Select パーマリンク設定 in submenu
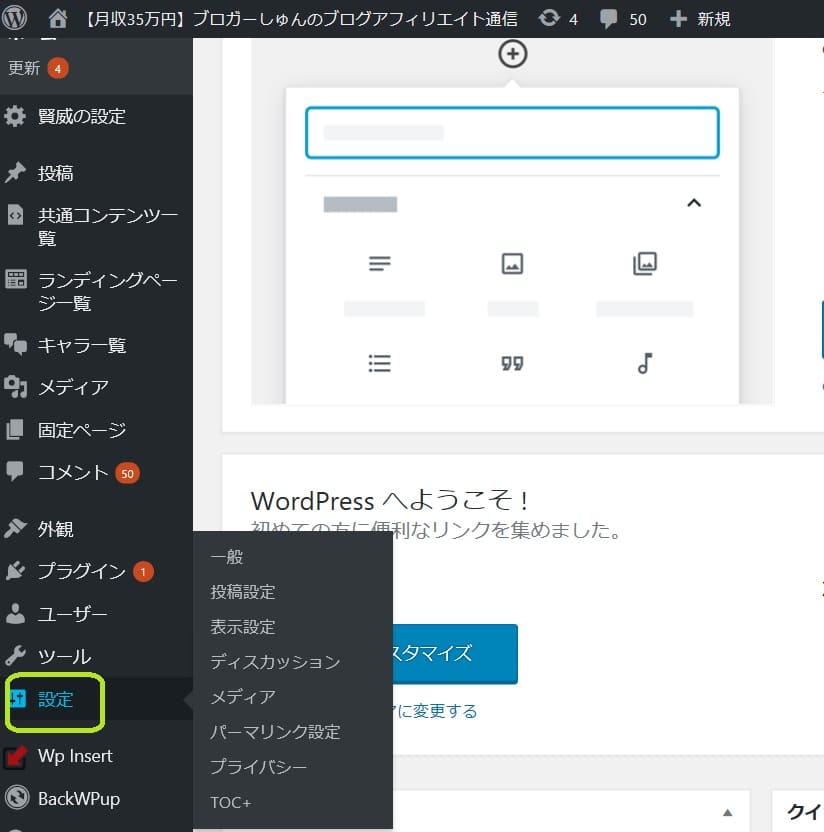 [275, 732]
